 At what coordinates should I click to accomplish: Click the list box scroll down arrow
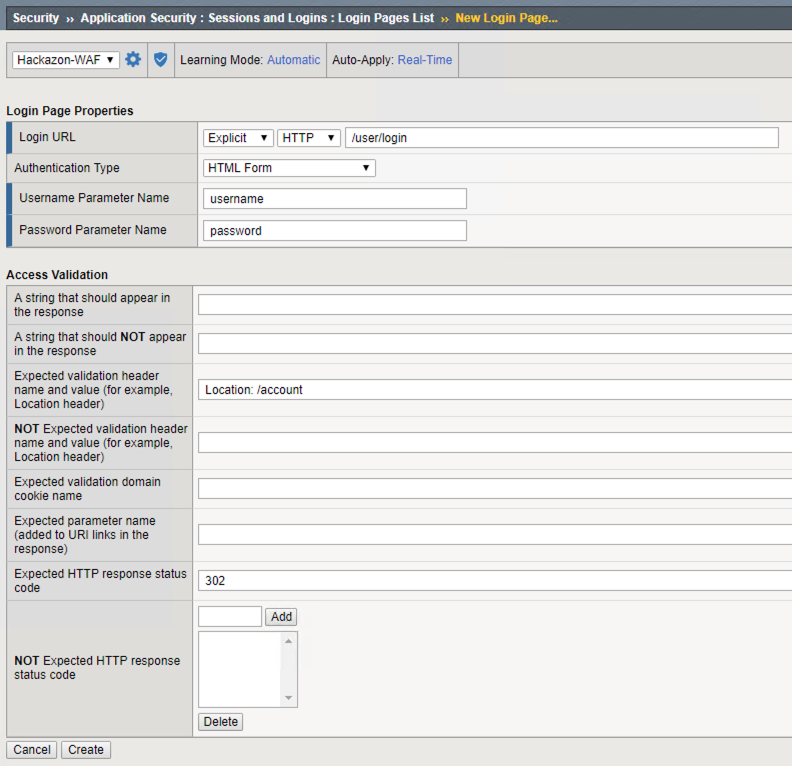pos(288,697)
